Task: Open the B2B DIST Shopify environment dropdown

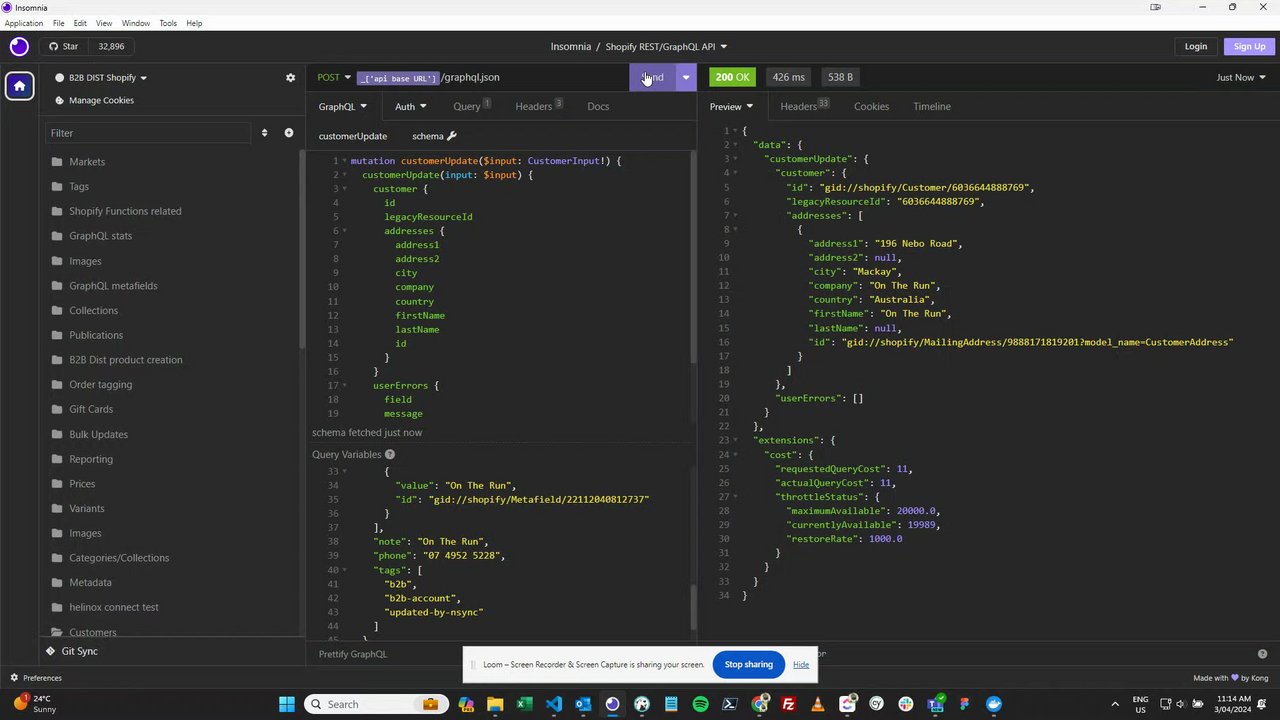Action: click(101, 77)
